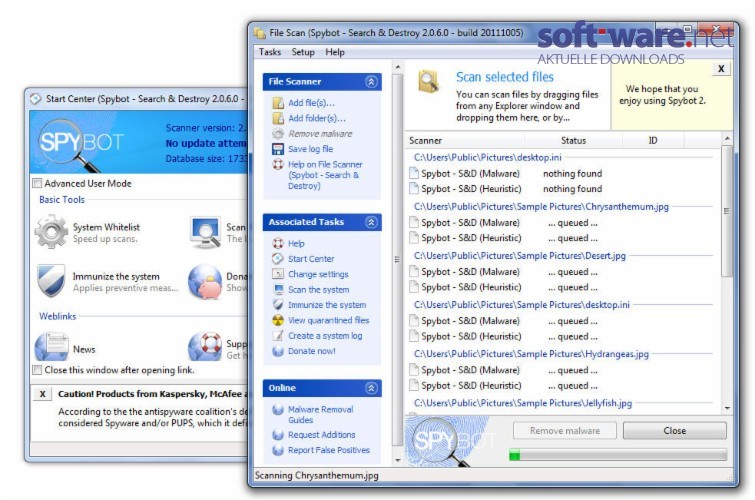Screen dimensions: 755x500
Task: Click the ID column header
Action: click(x=652, y=141)
